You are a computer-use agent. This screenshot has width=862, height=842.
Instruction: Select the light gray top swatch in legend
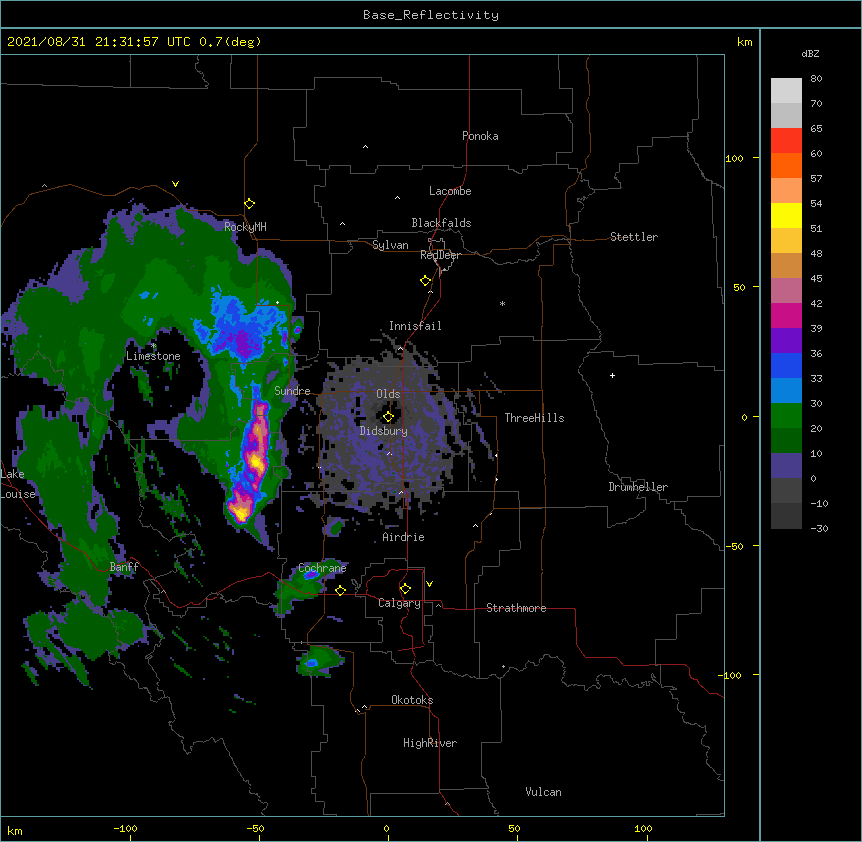[x=786, y=90]
